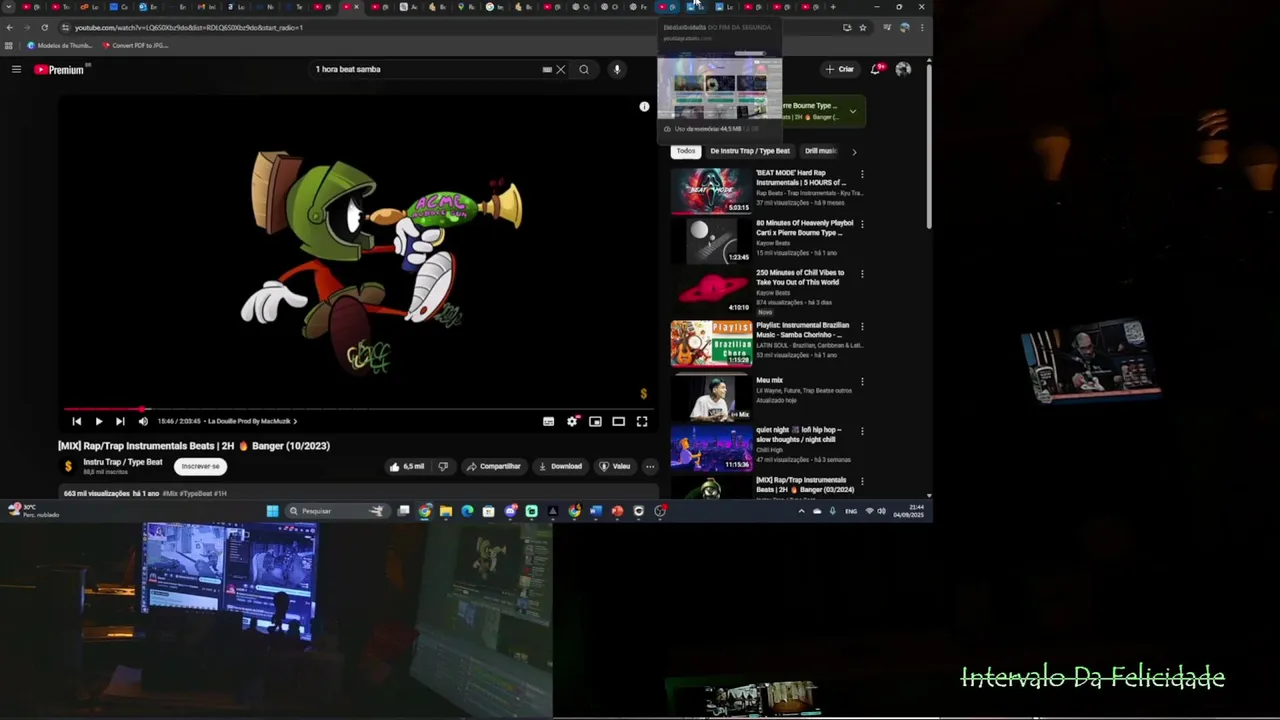
Task: Open more actions ellipsis under video
Action: pos(650,466)
